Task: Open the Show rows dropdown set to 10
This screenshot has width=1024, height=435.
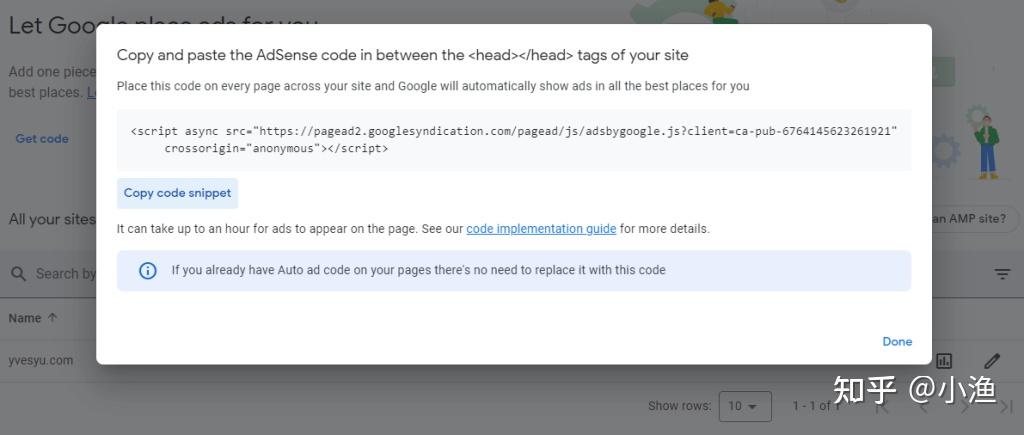Action: pos(744,406)
